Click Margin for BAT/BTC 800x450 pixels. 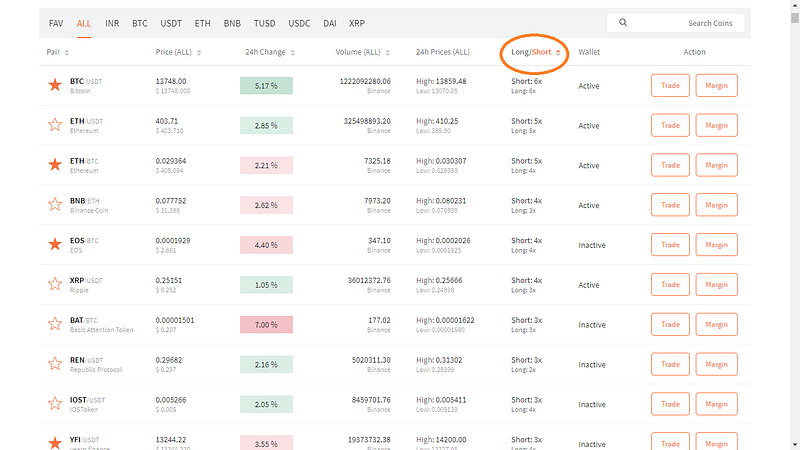click(716, 324)
